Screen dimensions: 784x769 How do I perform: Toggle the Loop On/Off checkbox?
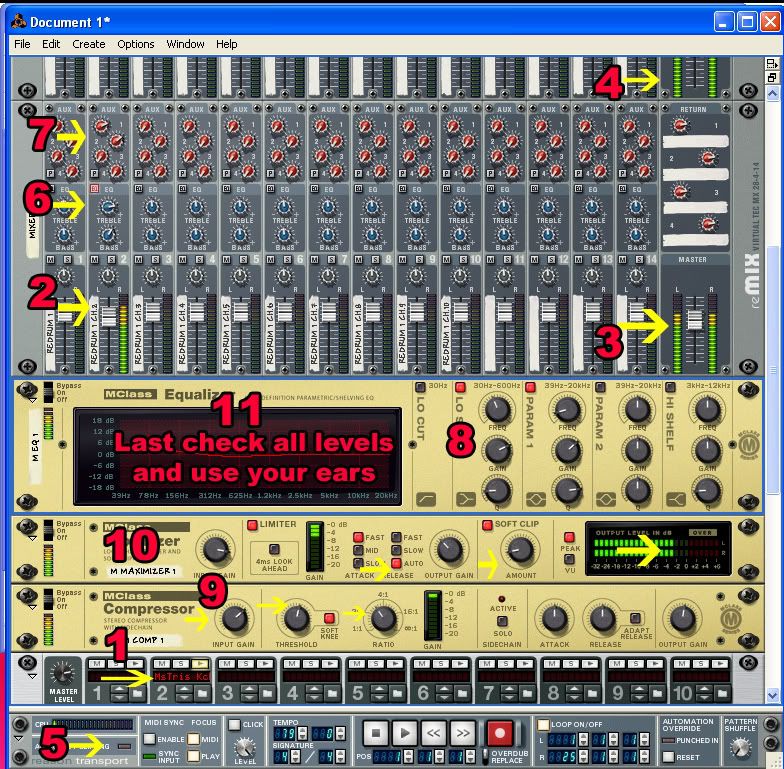543,723
